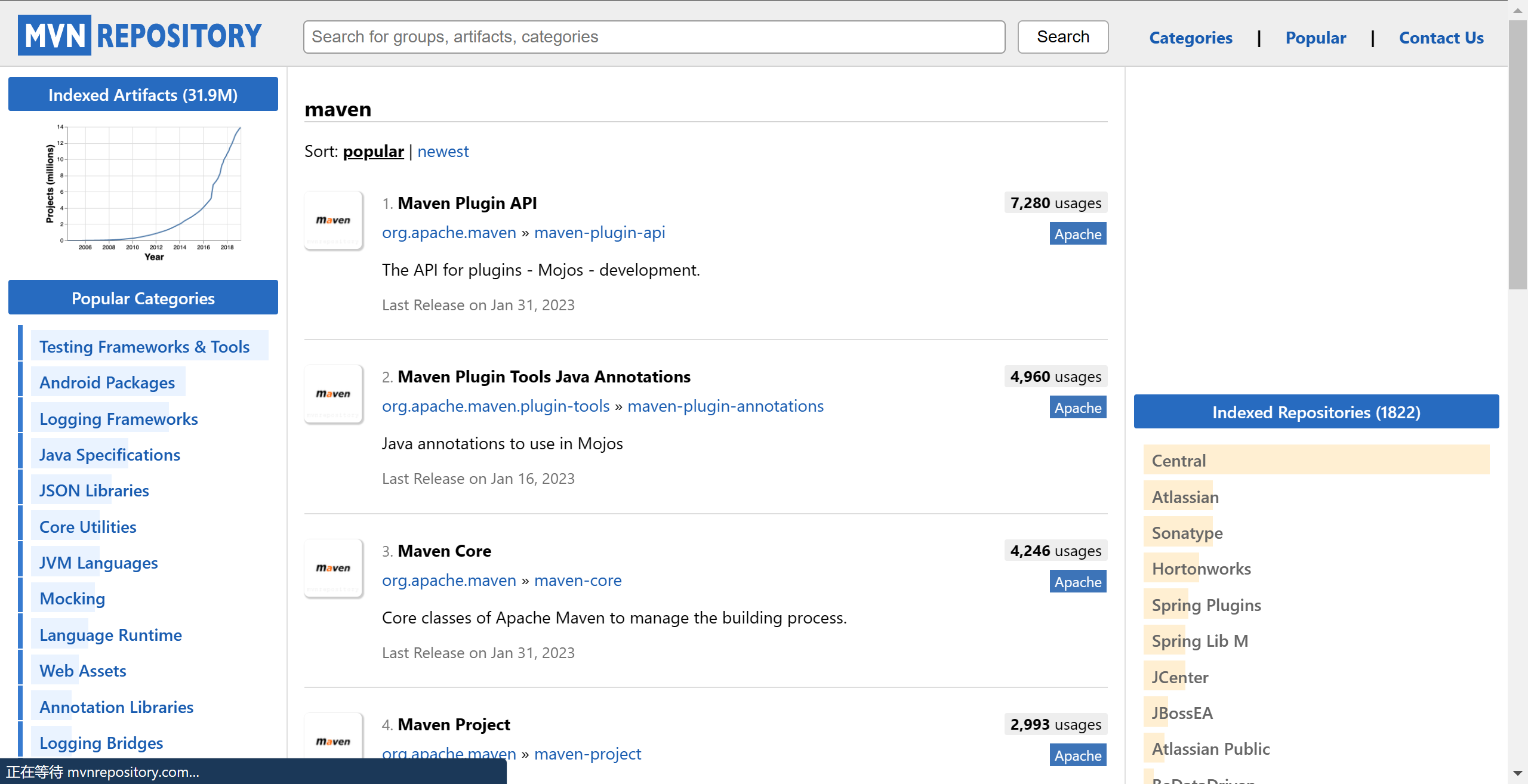1528x784 pixels.
Task: Open the Popular navigation link
Action: click(1316, 38)
